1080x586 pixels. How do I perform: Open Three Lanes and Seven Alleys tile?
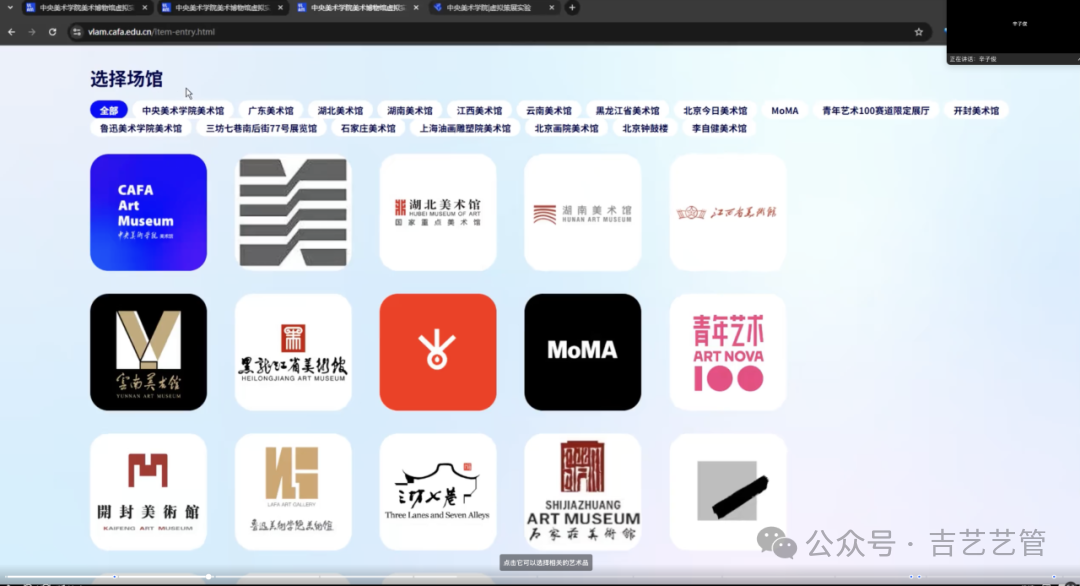click(x=437, y=491)
